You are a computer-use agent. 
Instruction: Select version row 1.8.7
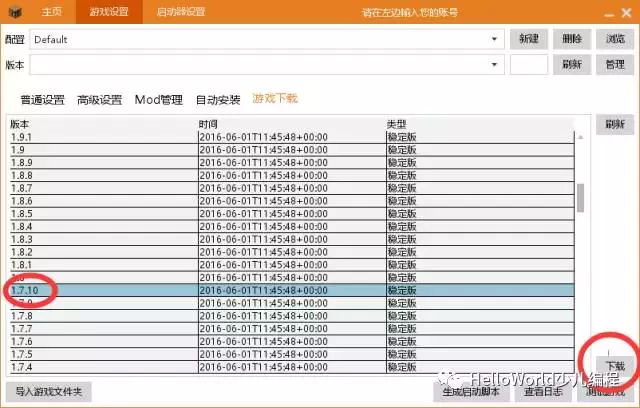point(292,188)
